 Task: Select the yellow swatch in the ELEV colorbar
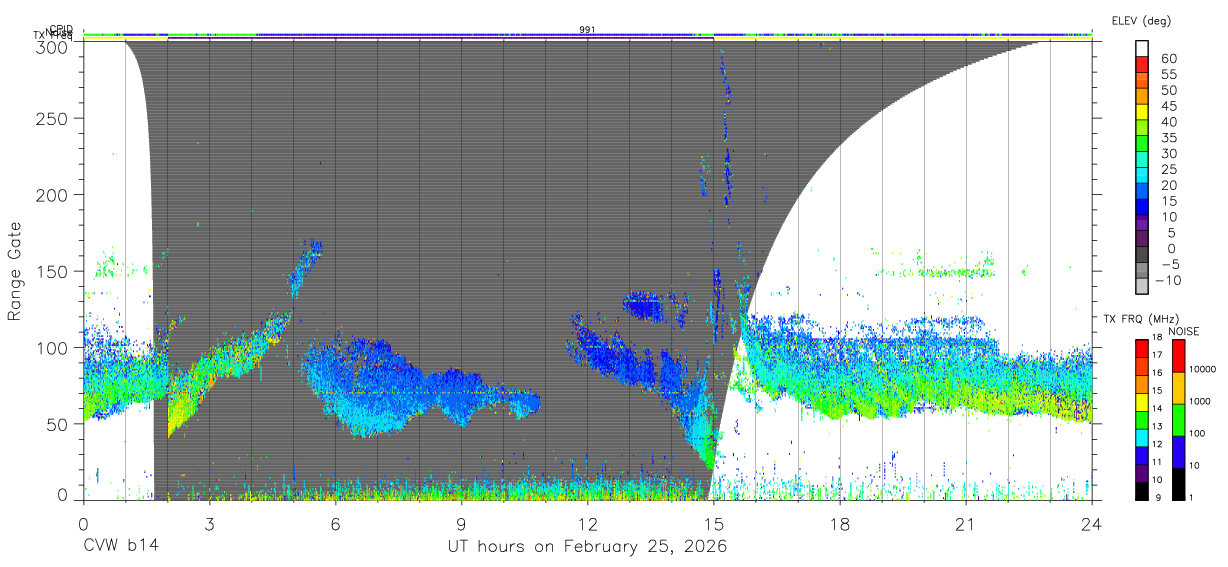1143,112
